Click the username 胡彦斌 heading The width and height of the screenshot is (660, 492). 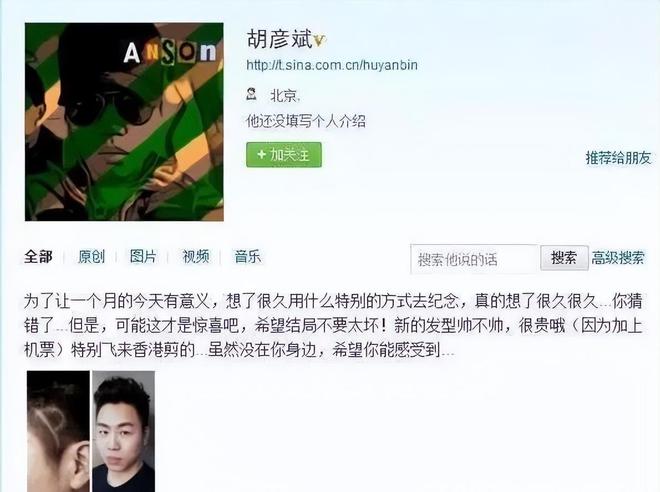click(x=280, y=40)
